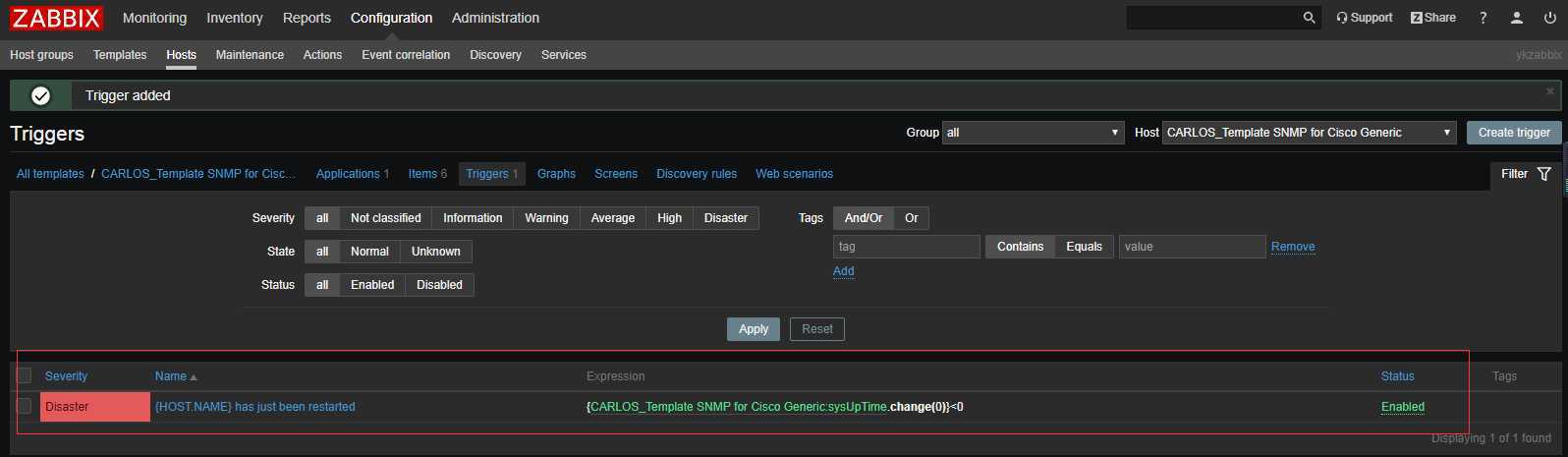Open the Configuration menu
Viewport: 1568px width, 457px height.
click(x=391, y=18)
